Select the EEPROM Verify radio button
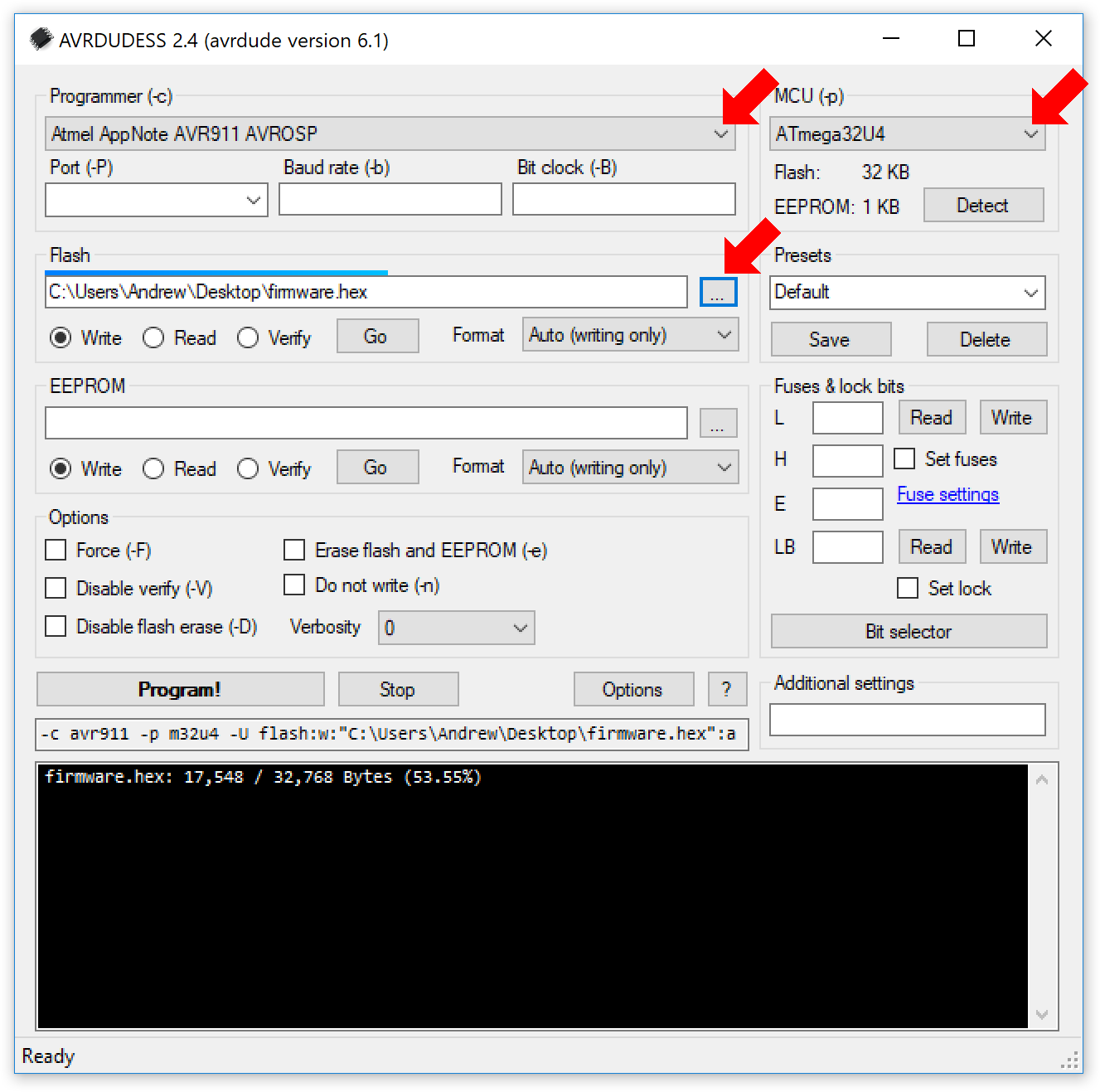This screenshot has width=1100, height=1092. pos(248,468)
